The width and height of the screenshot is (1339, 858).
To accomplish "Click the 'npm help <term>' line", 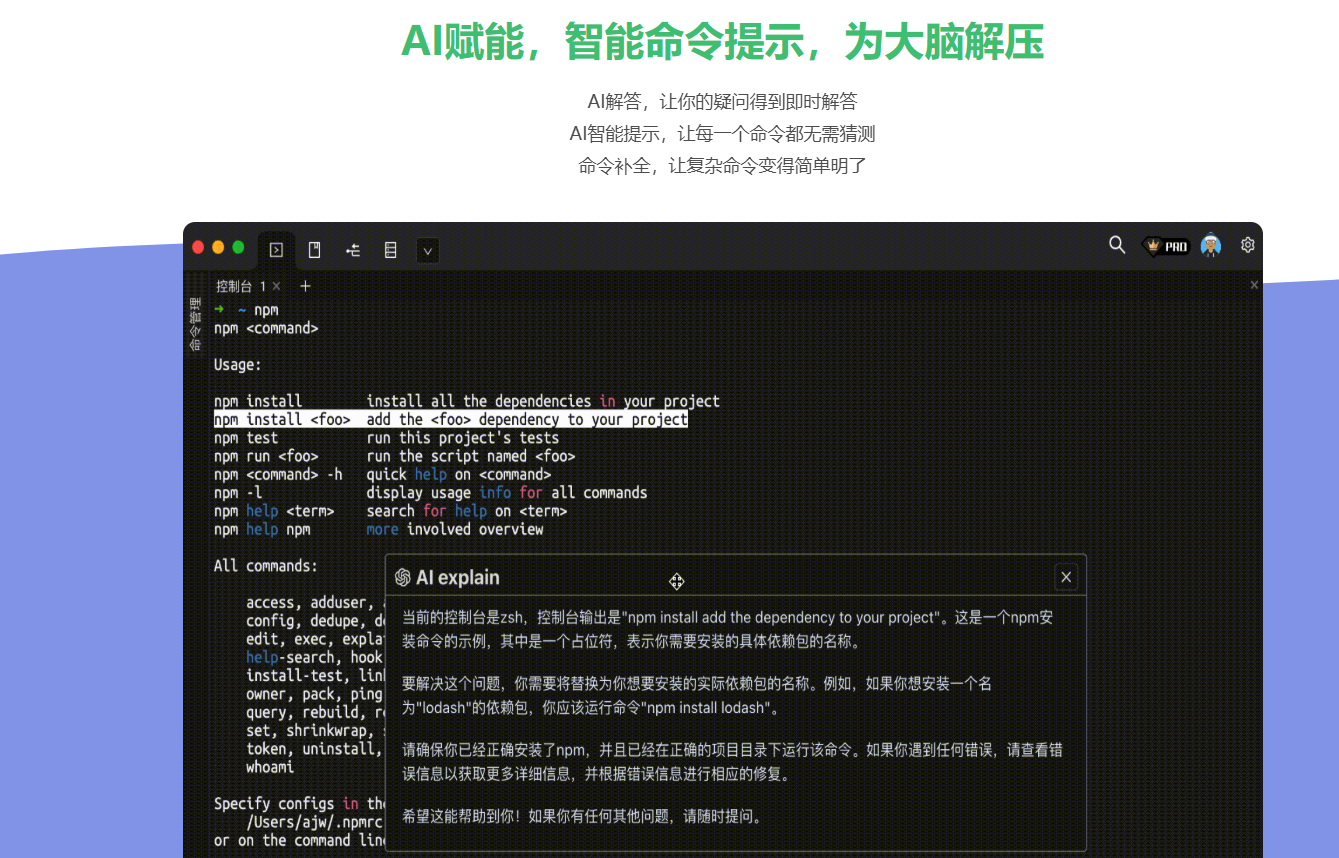I will pos(390,511).
